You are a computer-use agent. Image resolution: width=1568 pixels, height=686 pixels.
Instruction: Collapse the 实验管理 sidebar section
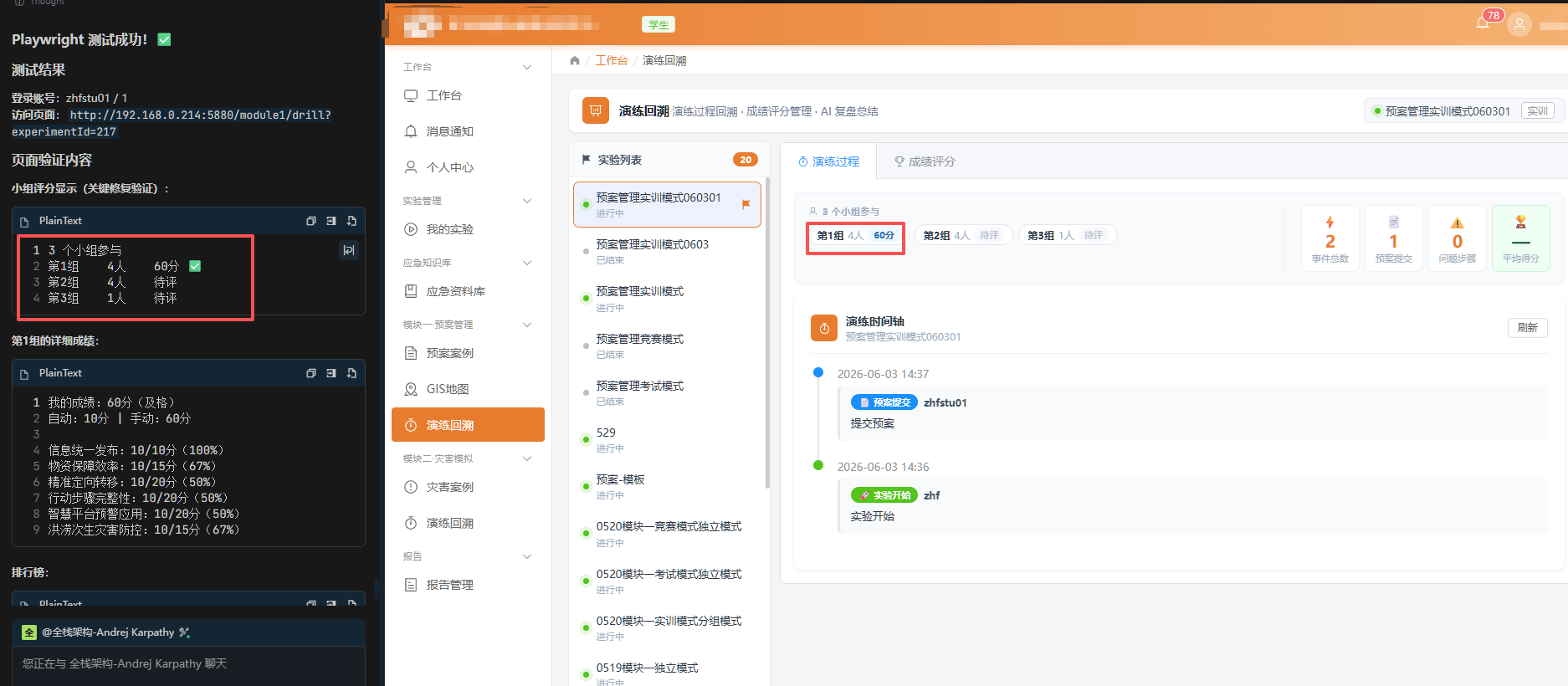click(468, 201)
